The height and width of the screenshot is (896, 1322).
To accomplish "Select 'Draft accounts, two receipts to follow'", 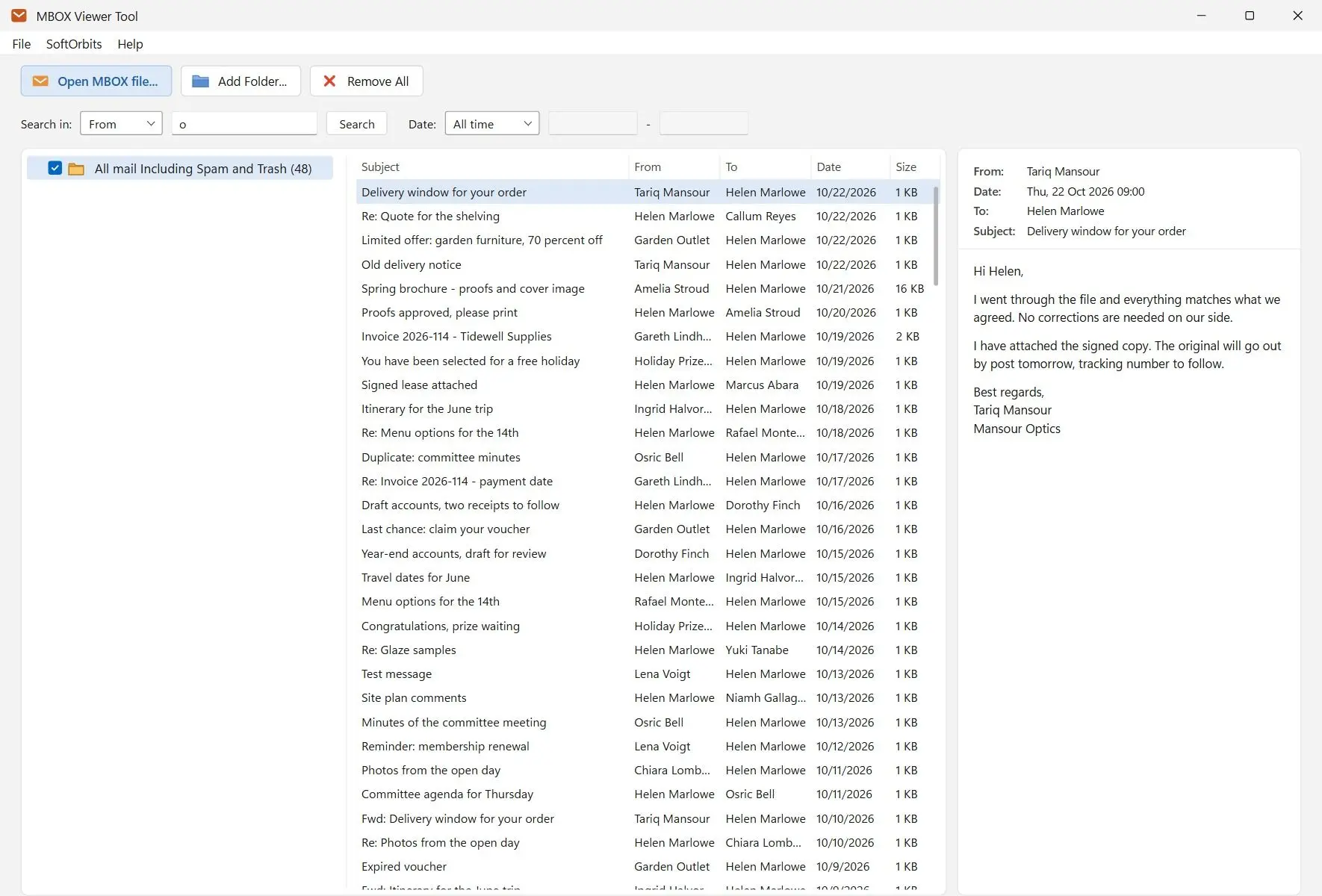I will tap(644, 505).
